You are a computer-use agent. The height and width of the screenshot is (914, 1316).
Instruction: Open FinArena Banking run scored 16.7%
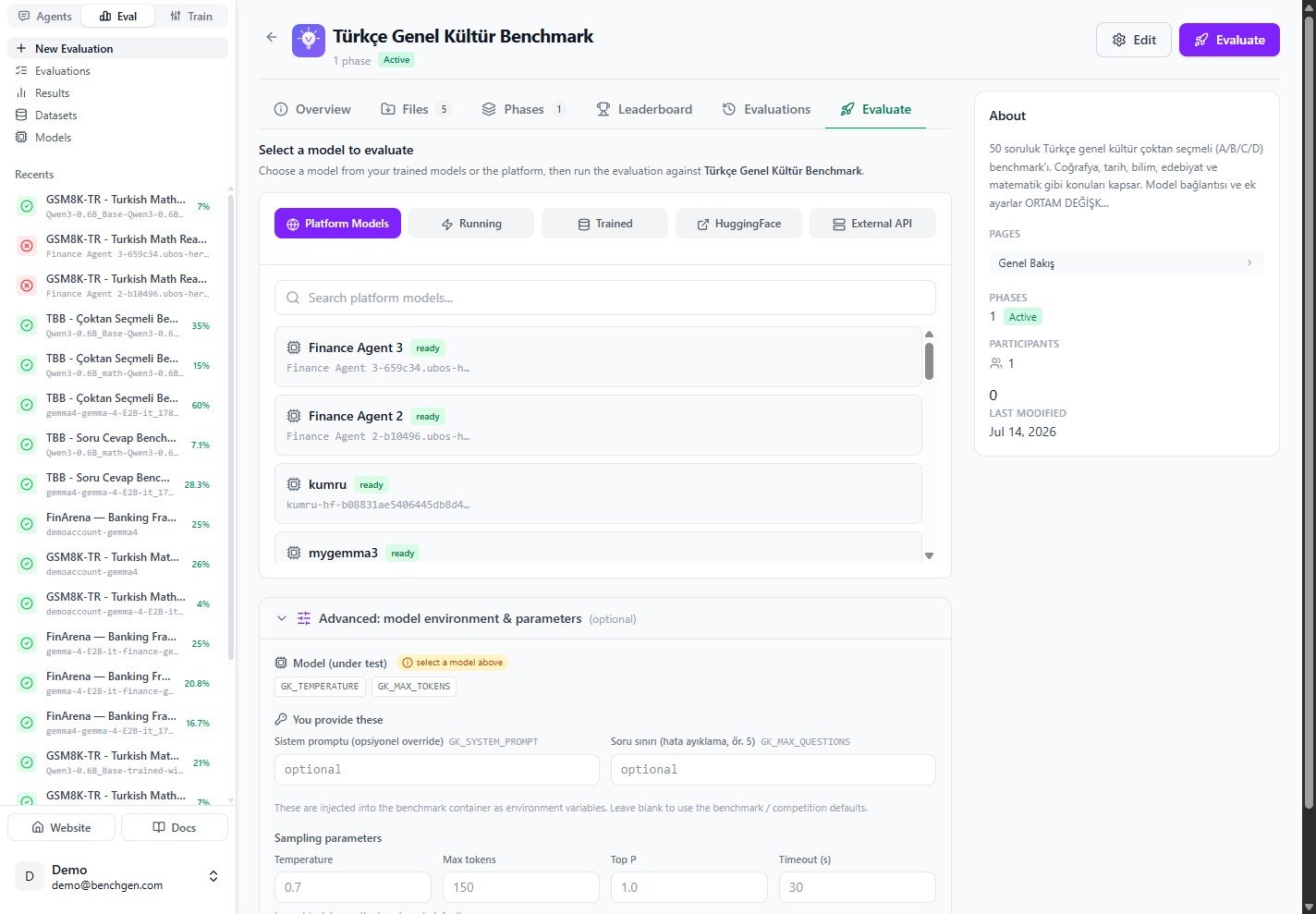116,723
